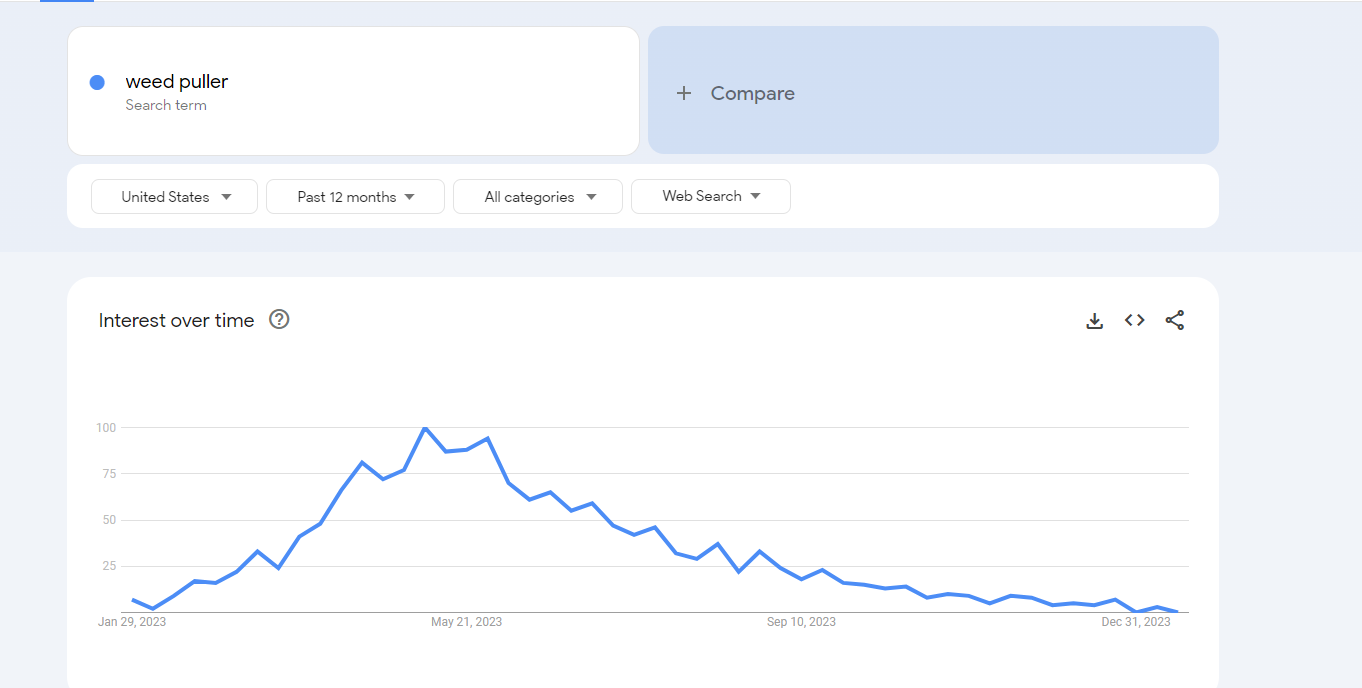Click the Interest over time heading
This screenshot has width=1362, height=688.
tap(176, 320)
